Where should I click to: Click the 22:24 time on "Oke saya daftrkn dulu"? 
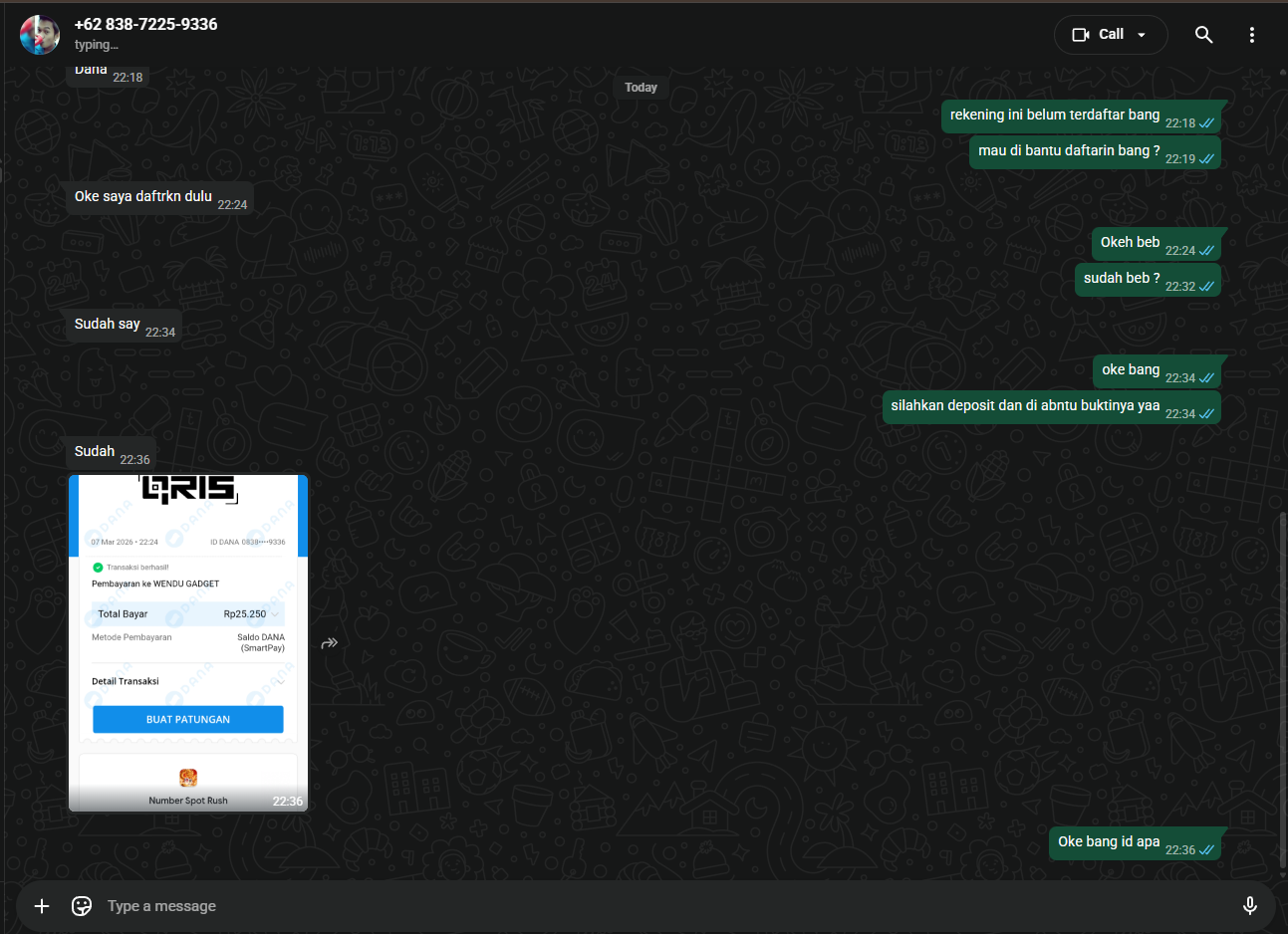tap(232, 205)
